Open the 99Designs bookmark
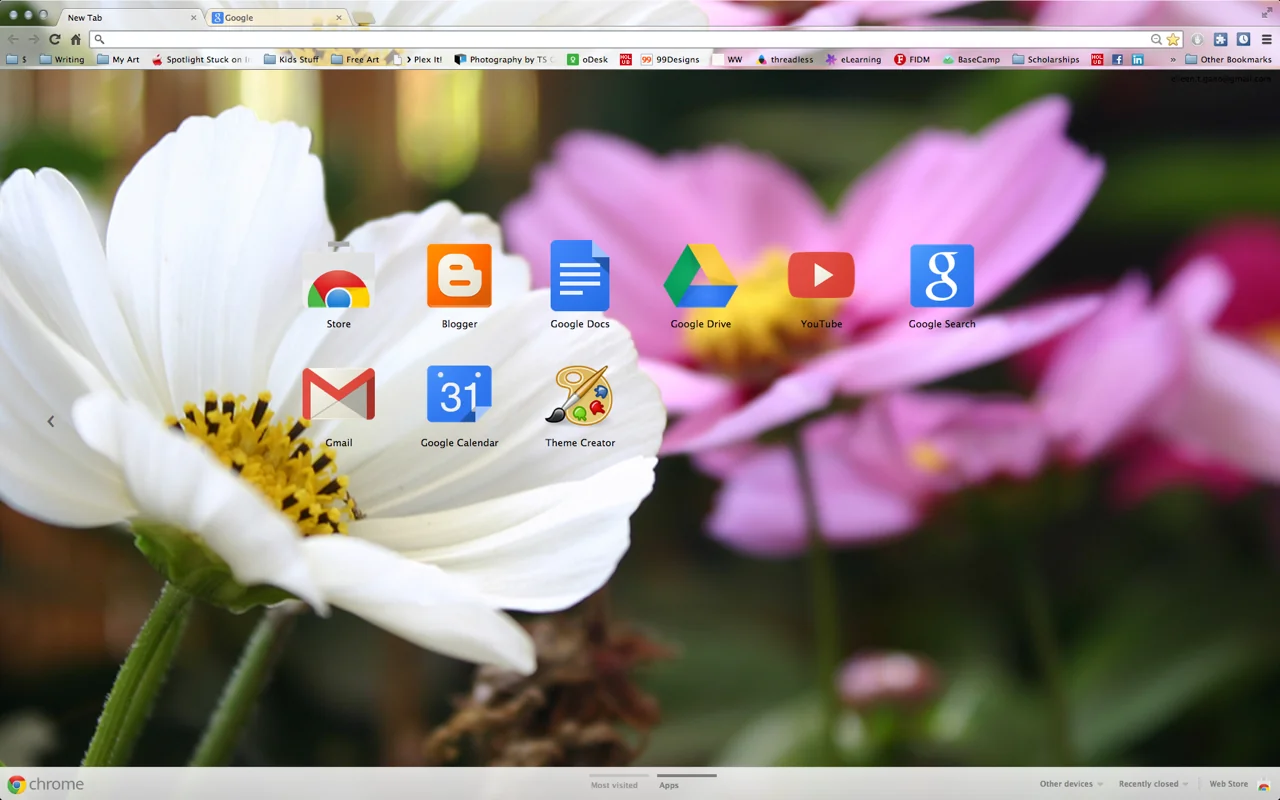This screenshot has height=800, width=1280. tap(670, 59)
